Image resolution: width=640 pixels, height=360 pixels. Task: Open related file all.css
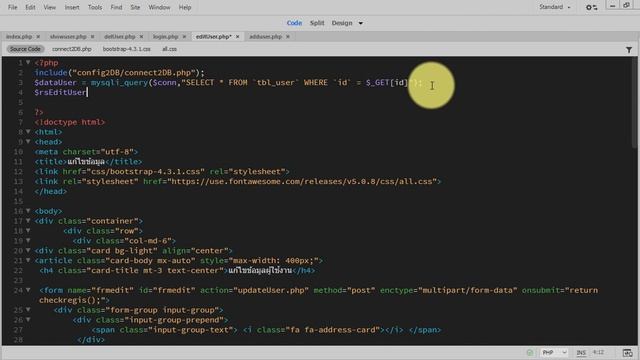[x=169, y=49]
